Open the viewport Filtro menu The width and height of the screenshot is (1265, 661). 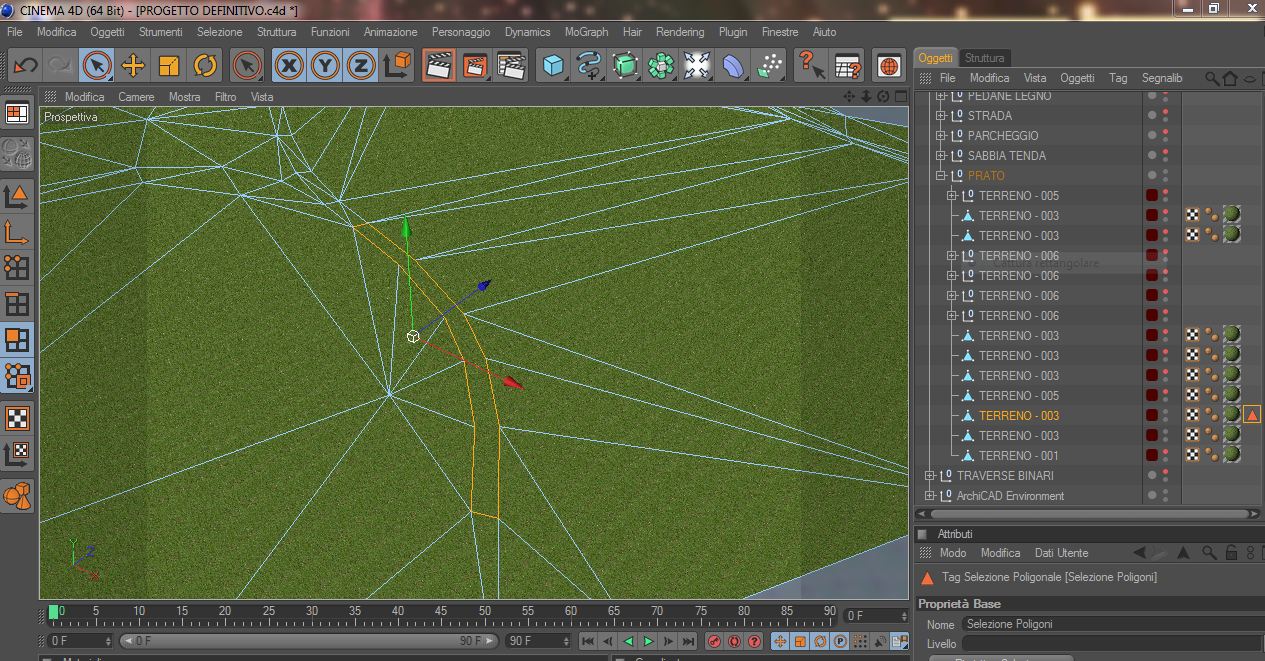click(225, 97)
